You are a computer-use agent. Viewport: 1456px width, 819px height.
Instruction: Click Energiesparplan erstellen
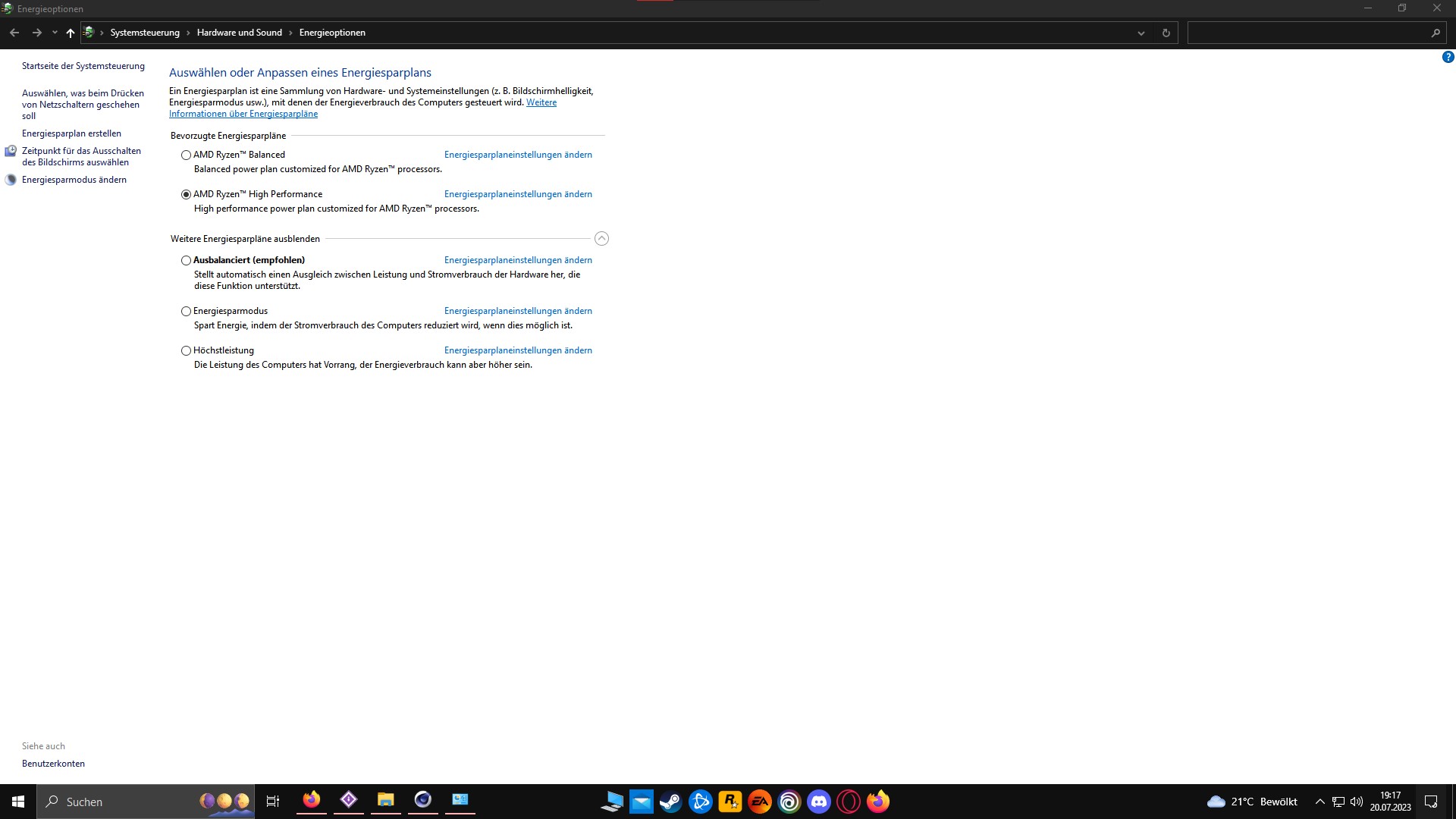(71, 133)
